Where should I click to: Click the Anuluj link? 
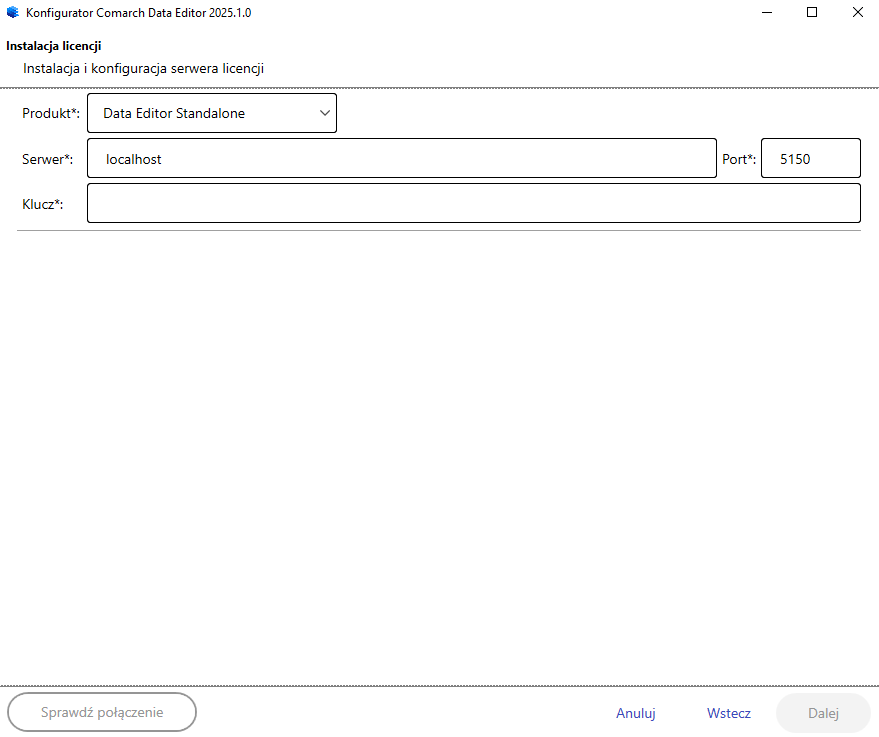[x=636, y=713]
